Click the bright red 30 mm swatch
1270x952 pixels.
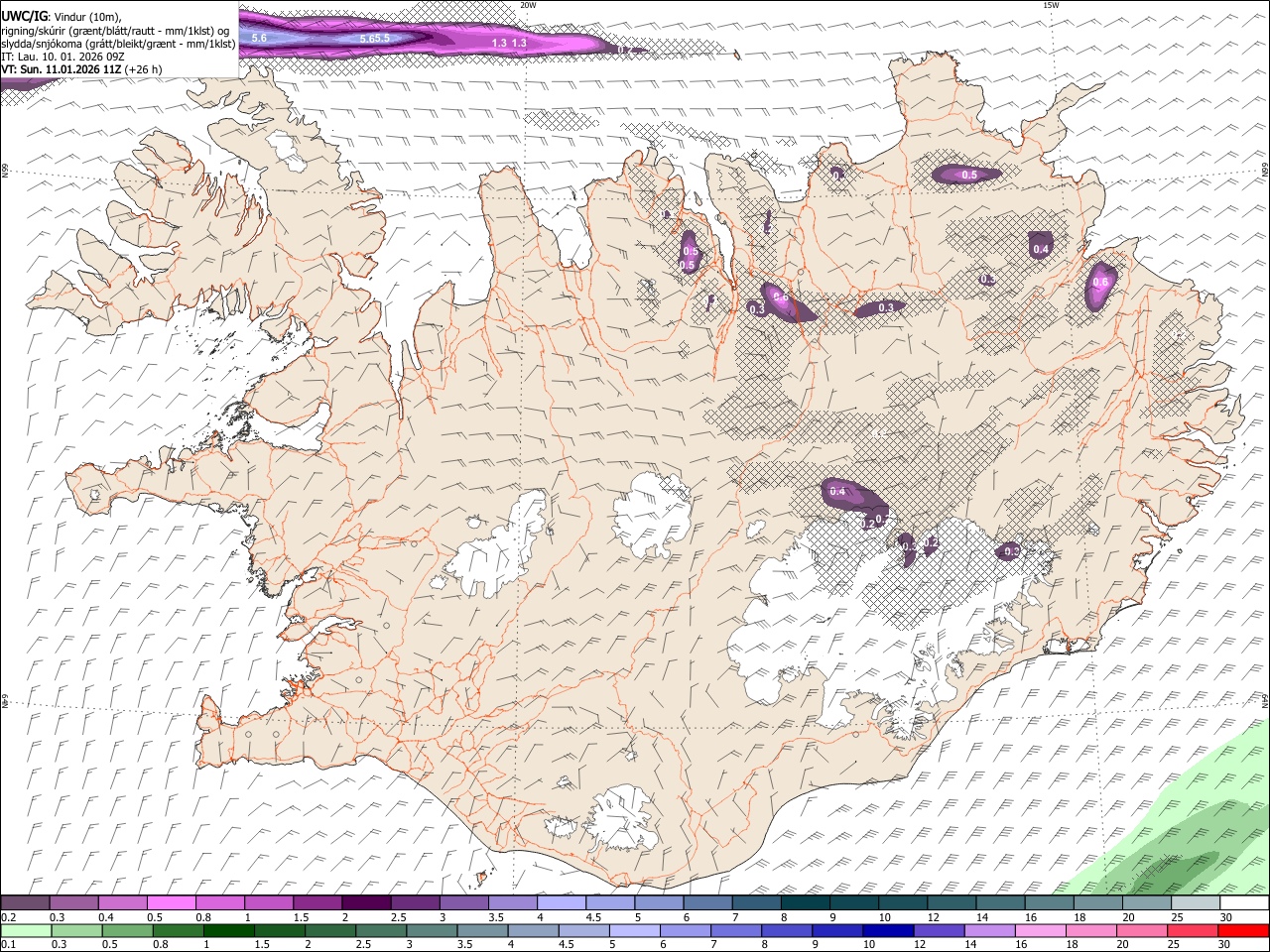[1242, 930]
